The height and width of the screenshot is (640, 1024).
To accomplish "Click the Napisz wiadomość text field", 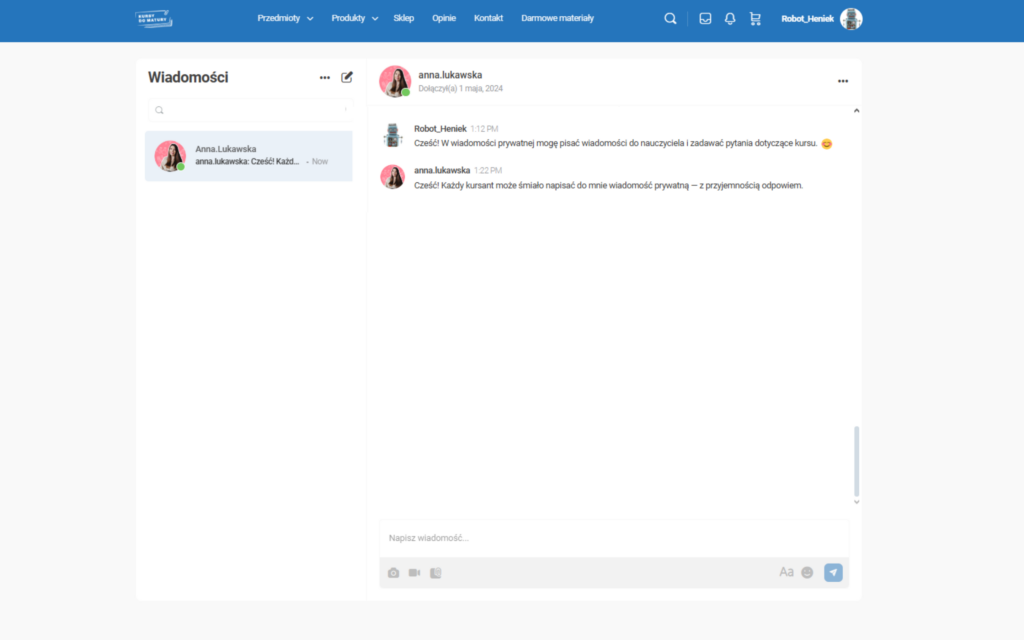I will [612, 538].
